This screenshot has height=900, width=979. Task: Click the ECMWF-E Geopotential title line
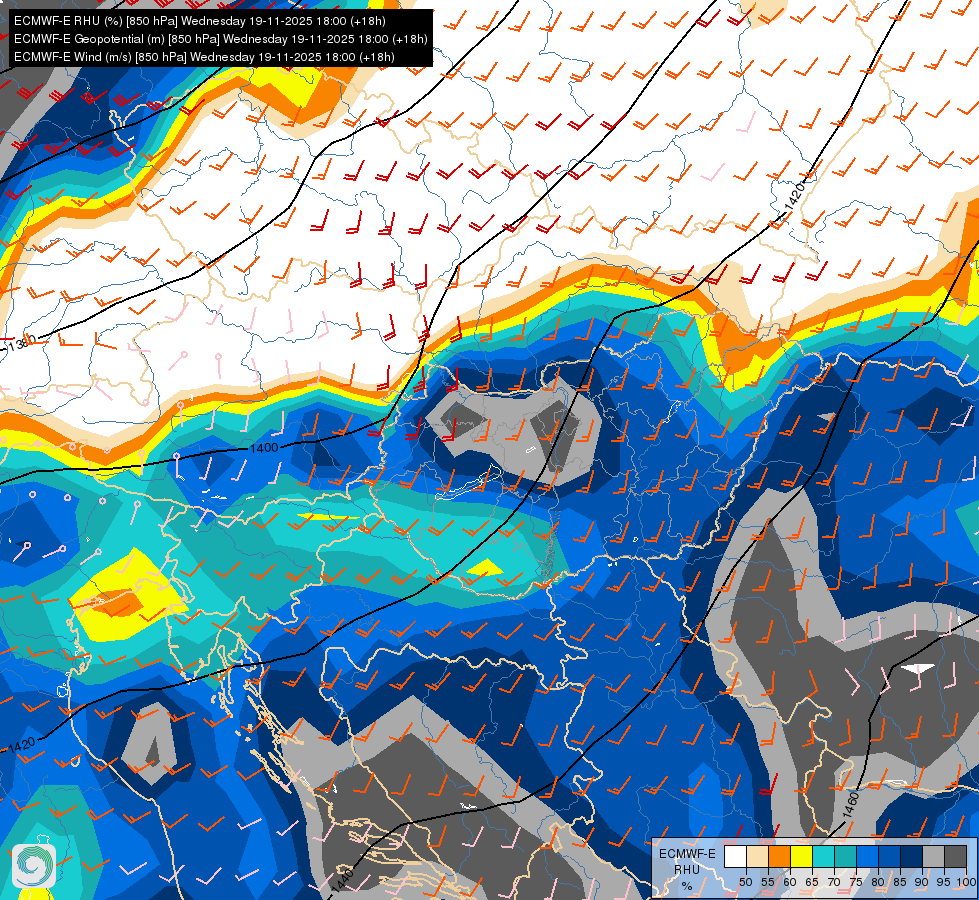point(220,39)
